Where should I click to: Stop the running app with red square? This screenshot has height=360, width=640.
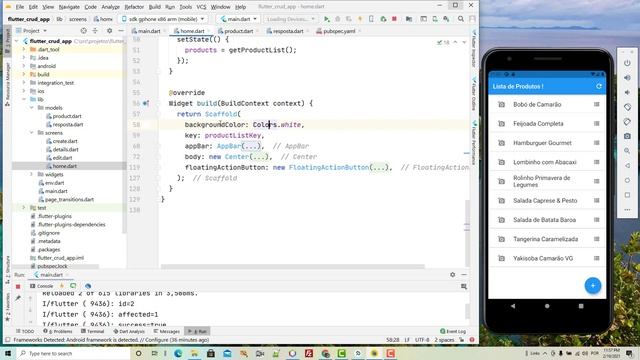point(394,19)
